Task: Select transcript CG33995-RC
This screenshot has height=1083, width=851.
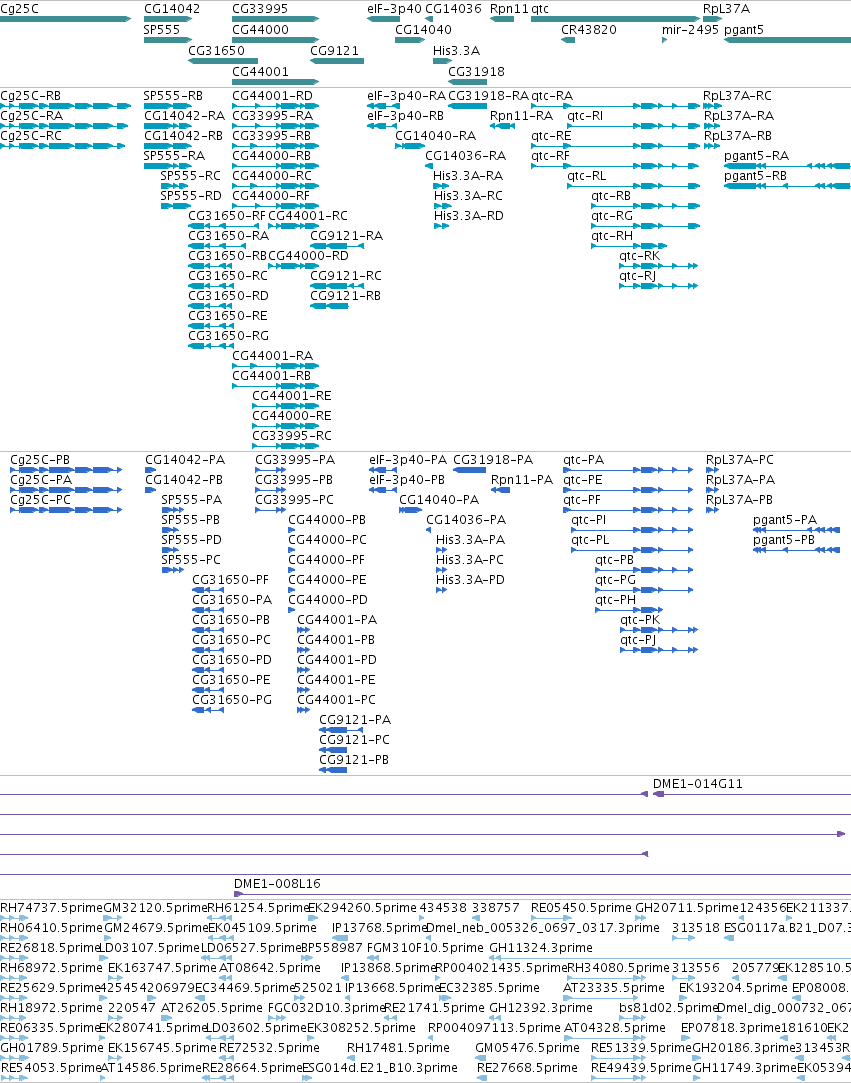Action: [x=291, y=436]
